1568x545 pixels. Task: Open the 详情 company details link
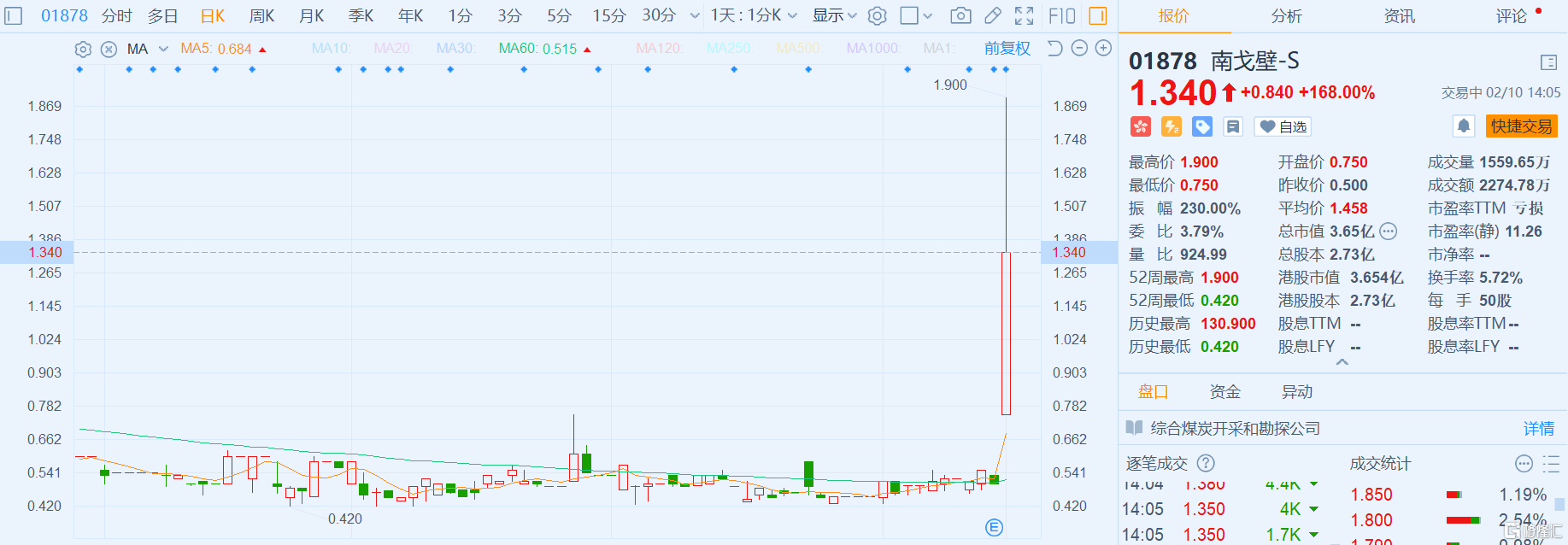(x=1538, y=428)
